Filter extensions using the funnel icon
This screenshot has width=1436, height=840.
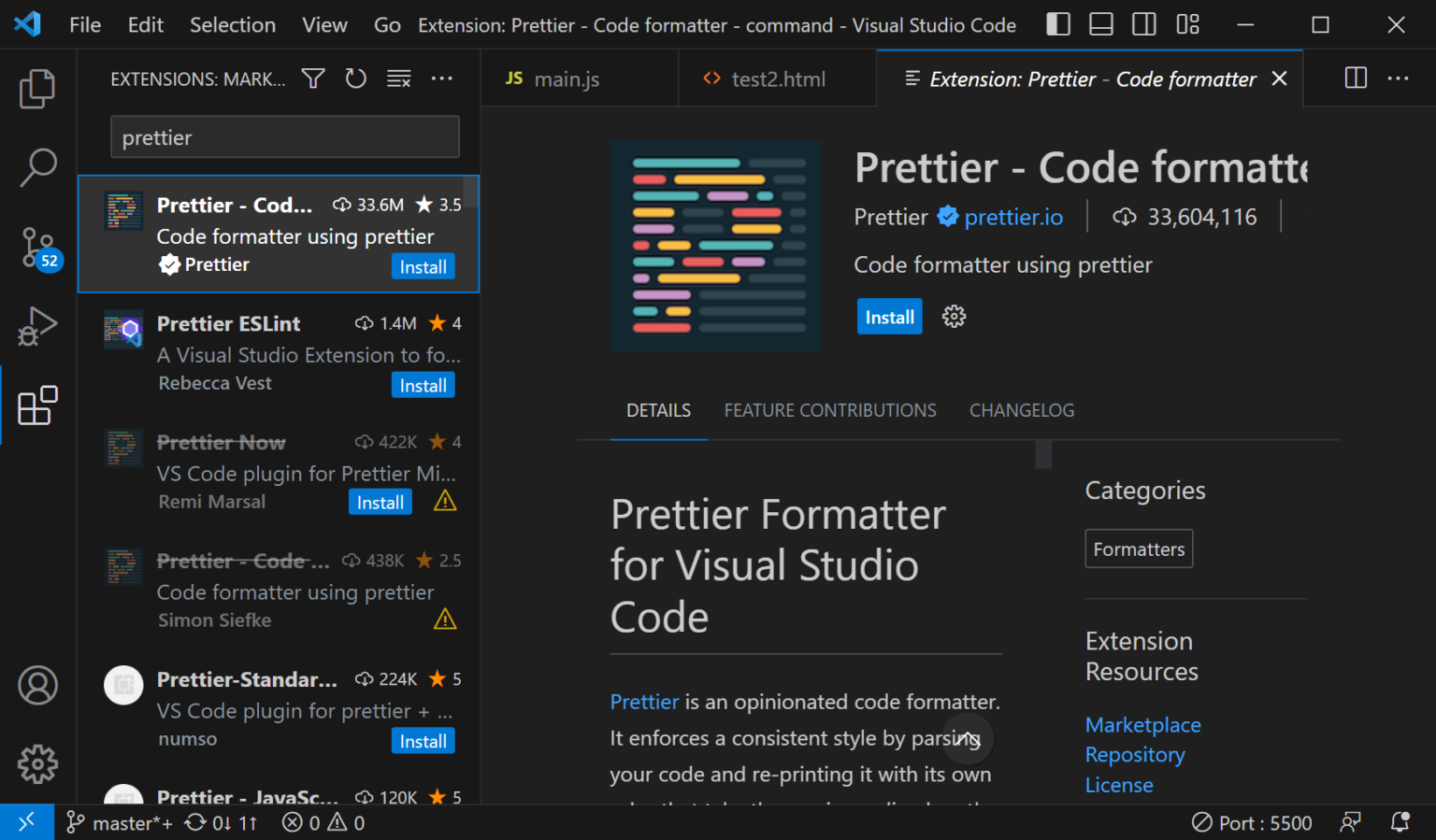312,78
